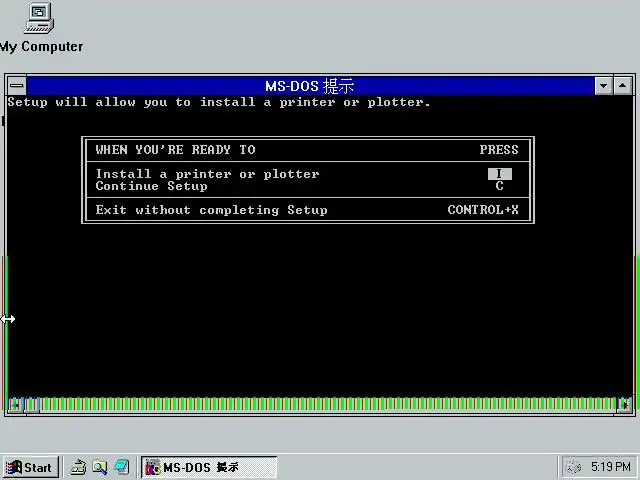Click the magnifier quick launch icon
640x480 pixels.
tap(100, 467)
